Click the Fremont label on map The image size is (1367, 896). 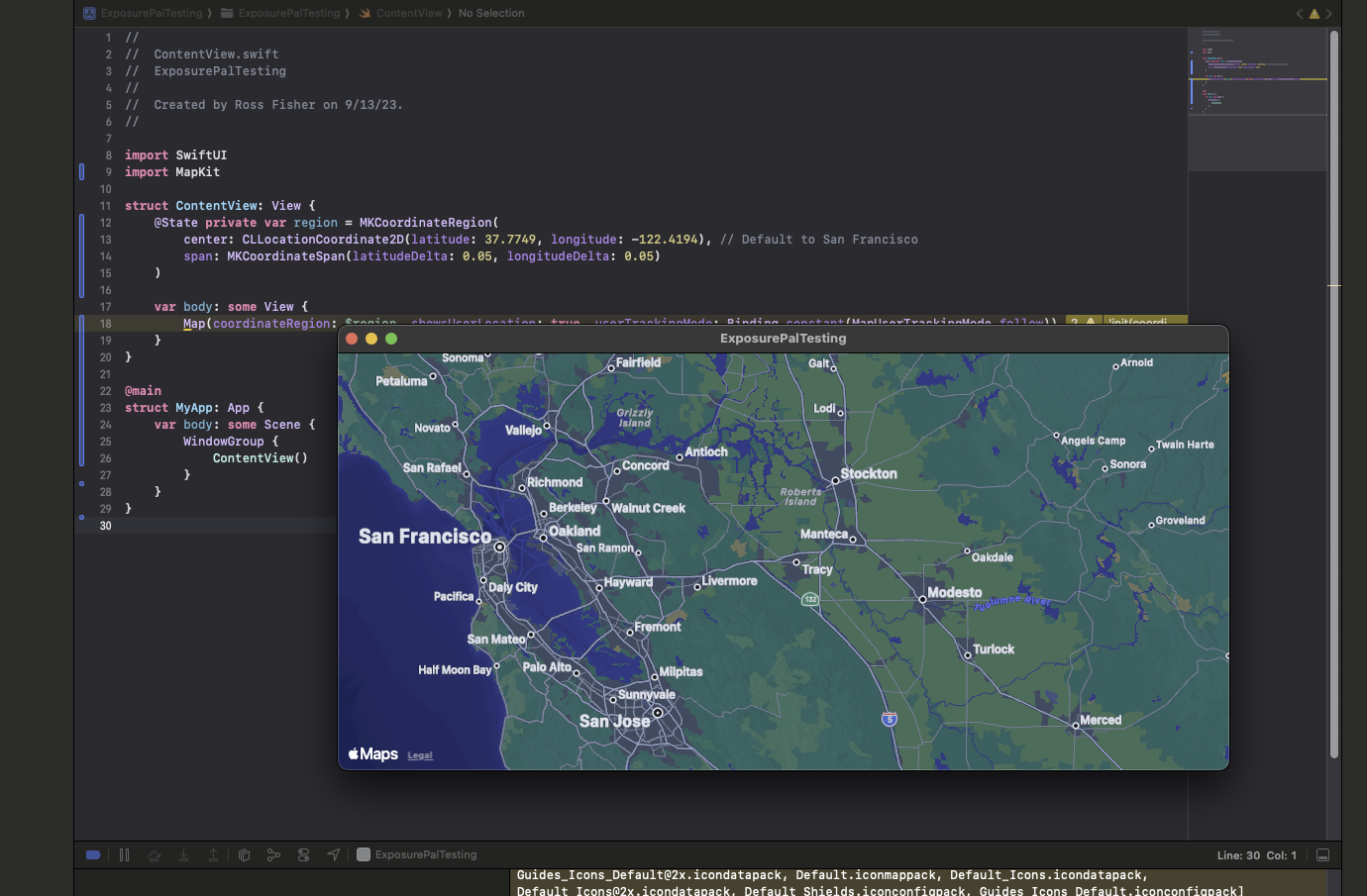[x=658, y=627]
